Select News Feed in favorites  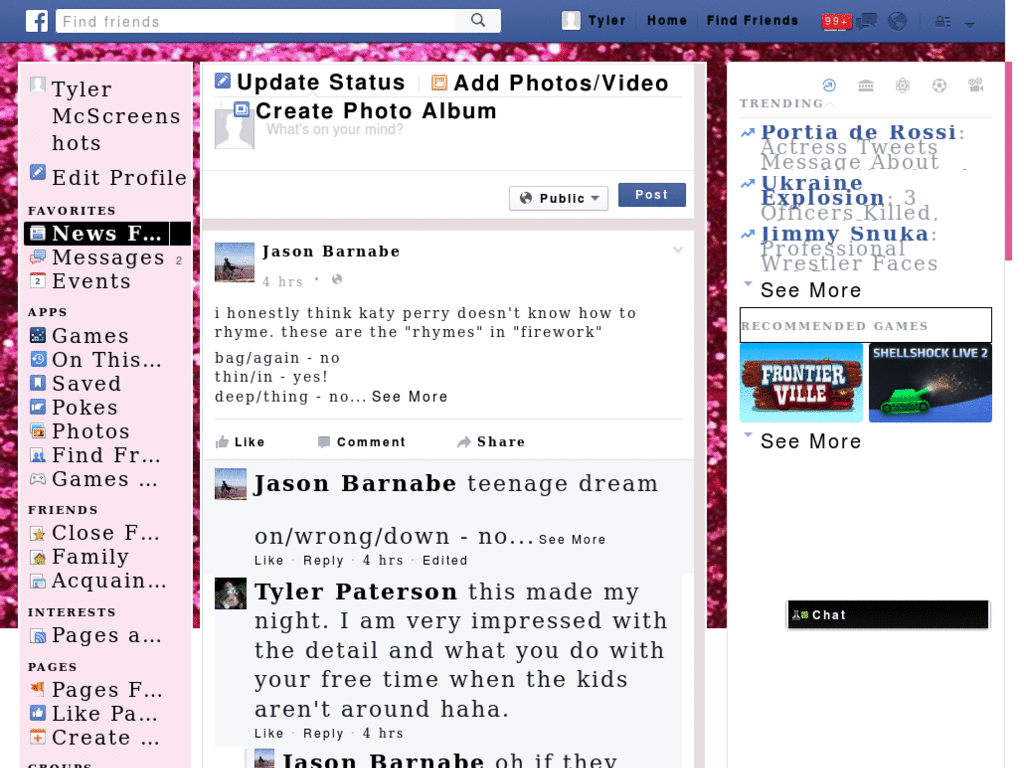click(107, 233)
